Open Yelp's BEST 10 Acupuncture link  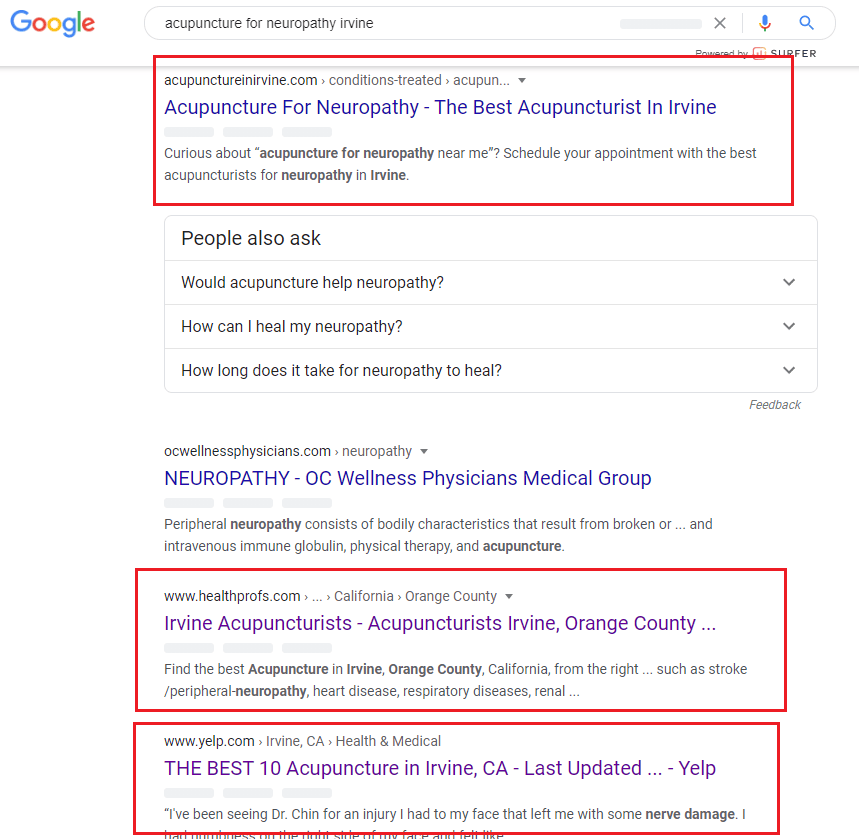(440, 769)
